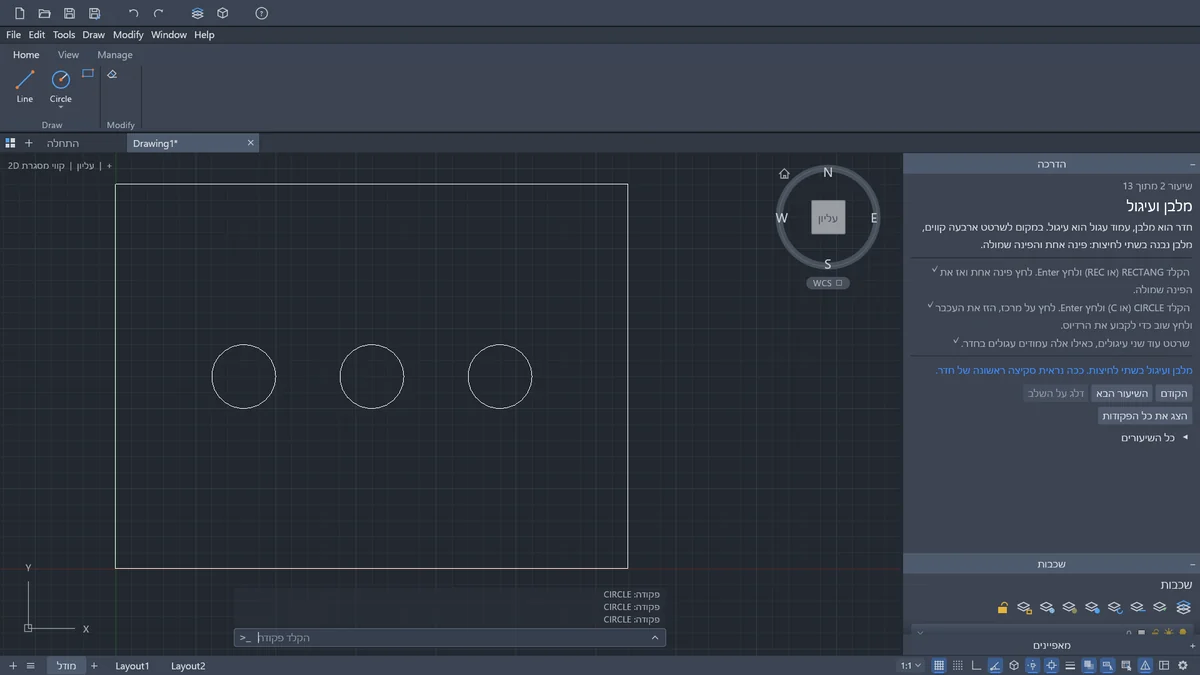1200x675 pixels.
Task: Open the 1:1 scale dropdown
Action: (910, 666)
